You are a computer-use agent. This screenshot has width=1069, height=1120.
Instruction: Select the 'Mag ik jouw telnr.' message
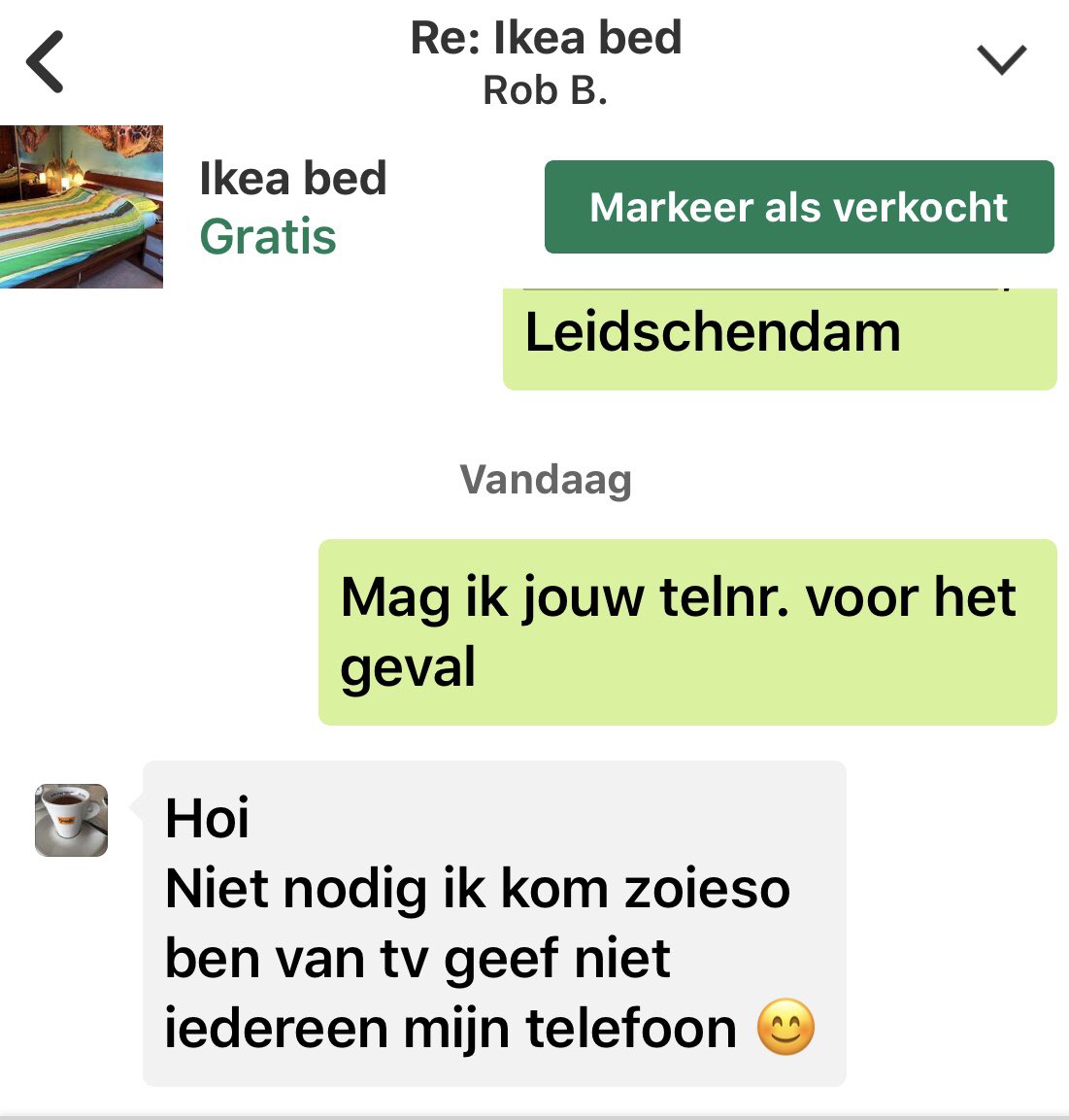(x=687, y=632)
